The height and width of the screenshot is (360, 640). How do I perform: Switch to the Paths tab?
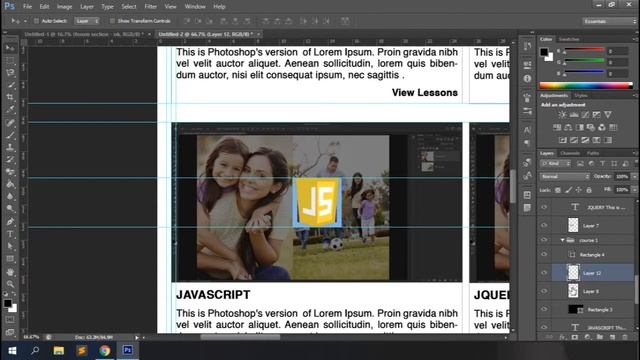[x=593, y=153]
